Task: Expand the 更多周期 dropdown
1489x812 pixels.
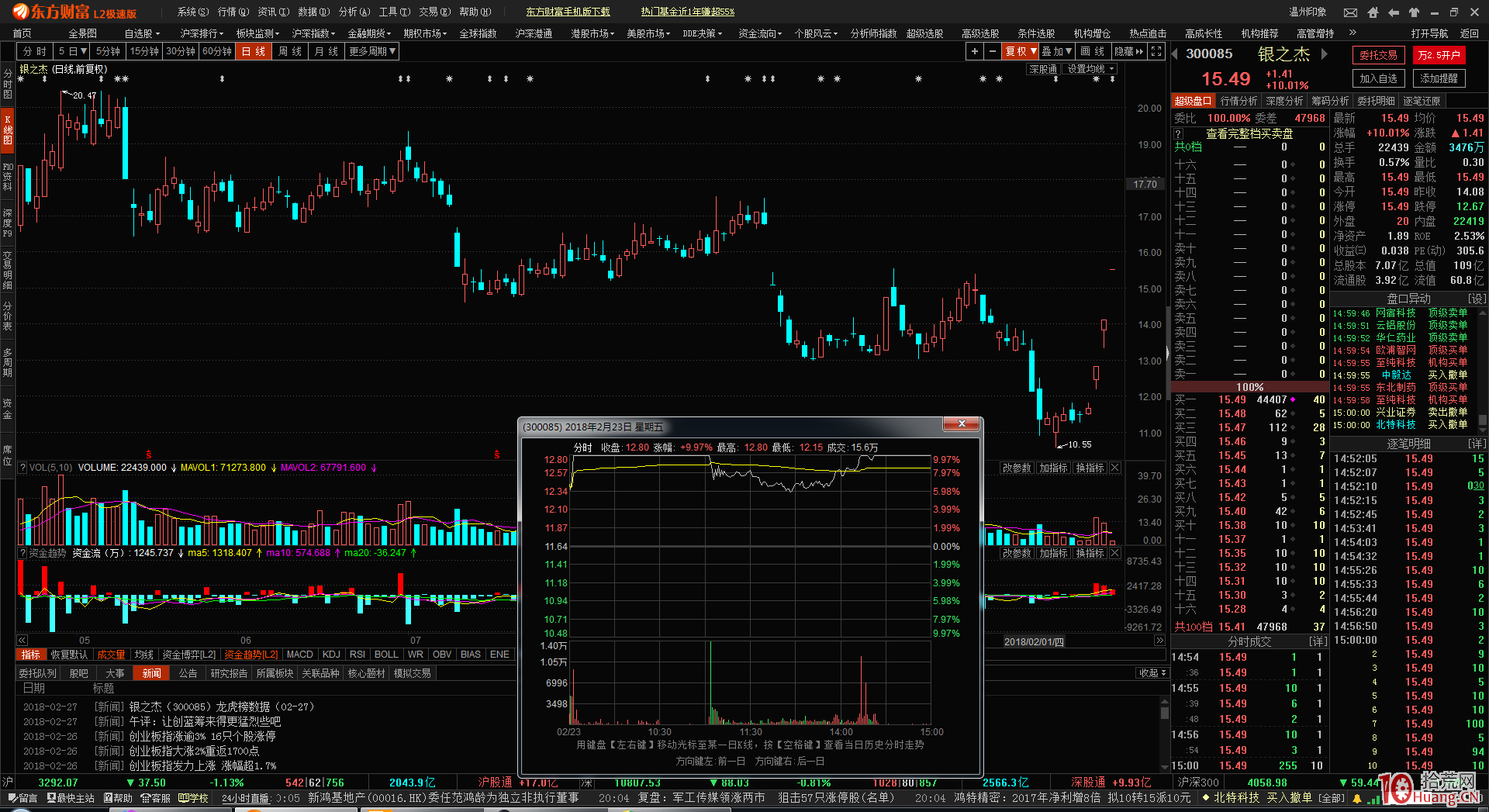Action: [372, 51]
